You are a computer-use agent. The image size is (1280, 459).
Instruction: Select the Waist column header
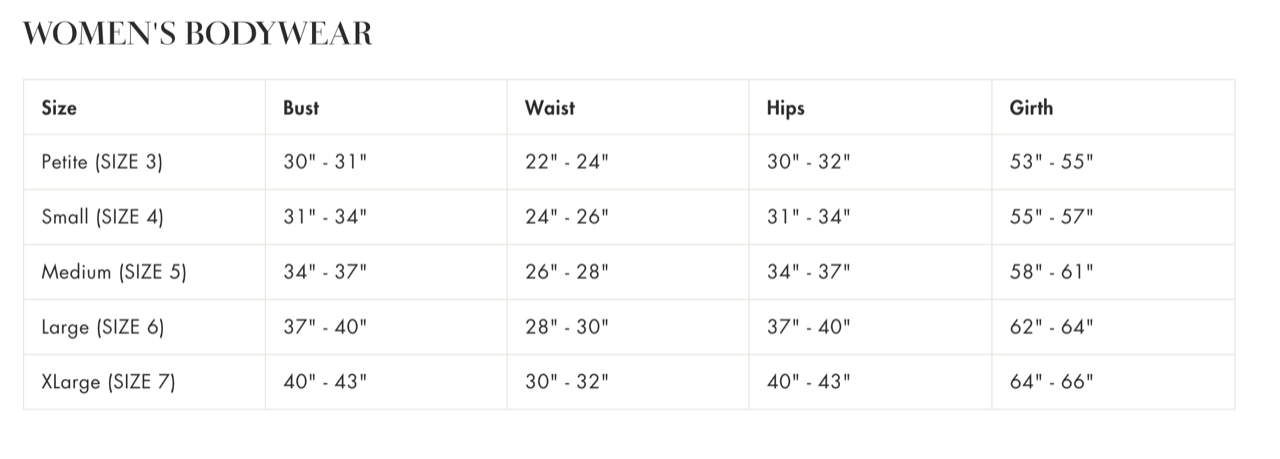[x=550, y=107]
